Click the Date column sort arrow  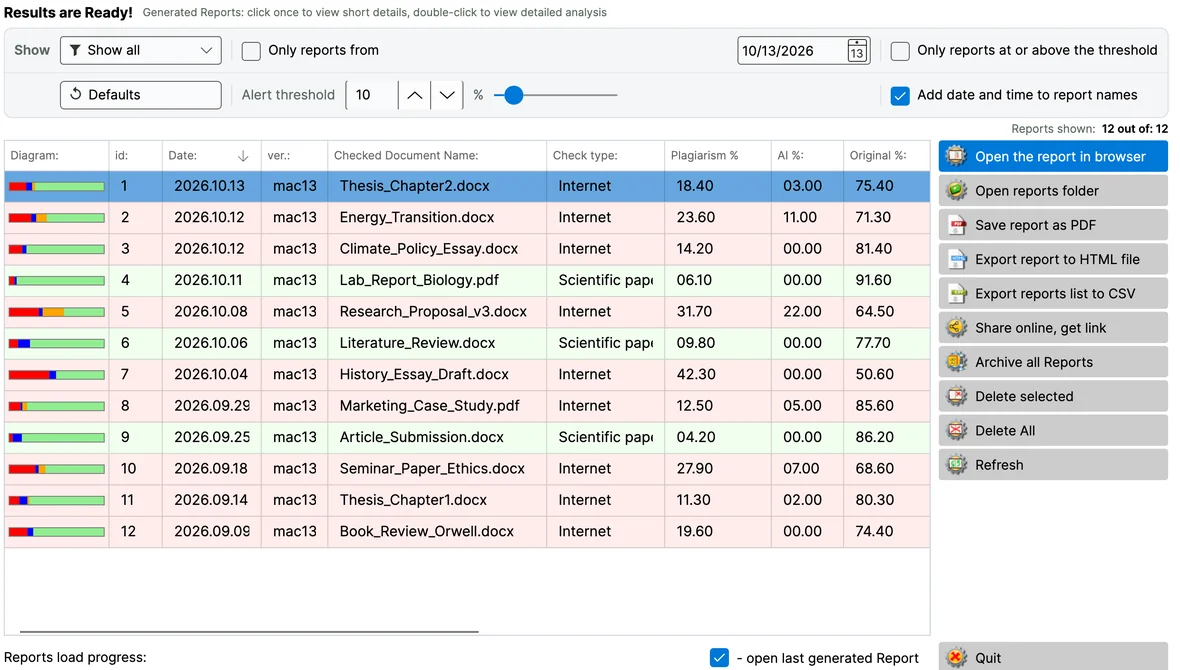click(x=243, y=156)
